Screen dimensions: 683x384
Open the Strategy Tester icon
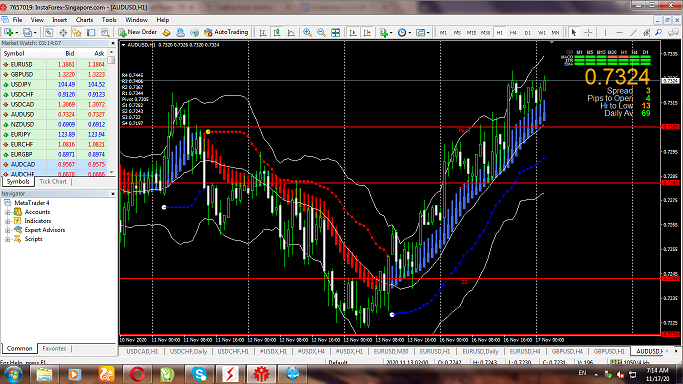click(105, 33)
